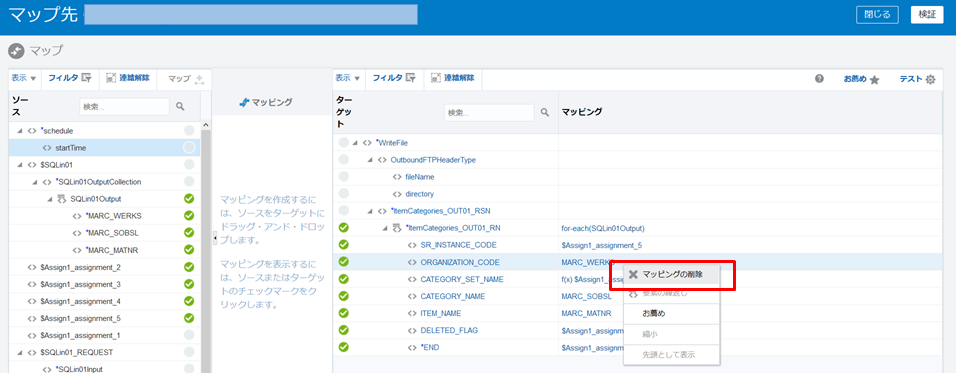This screenshot has width=956, height=373.
Task: Collapse $SQLin01_REQUEST source node
Action: 20,352
